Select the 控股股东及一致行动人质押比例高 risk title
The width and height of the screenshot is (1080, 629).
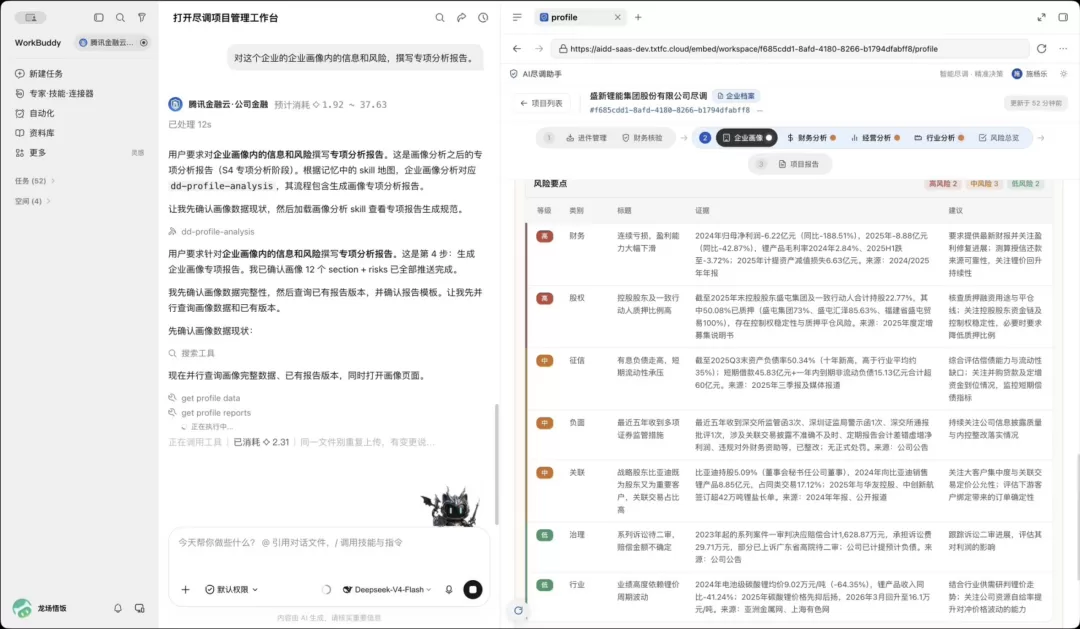click(x=648, y=305)
